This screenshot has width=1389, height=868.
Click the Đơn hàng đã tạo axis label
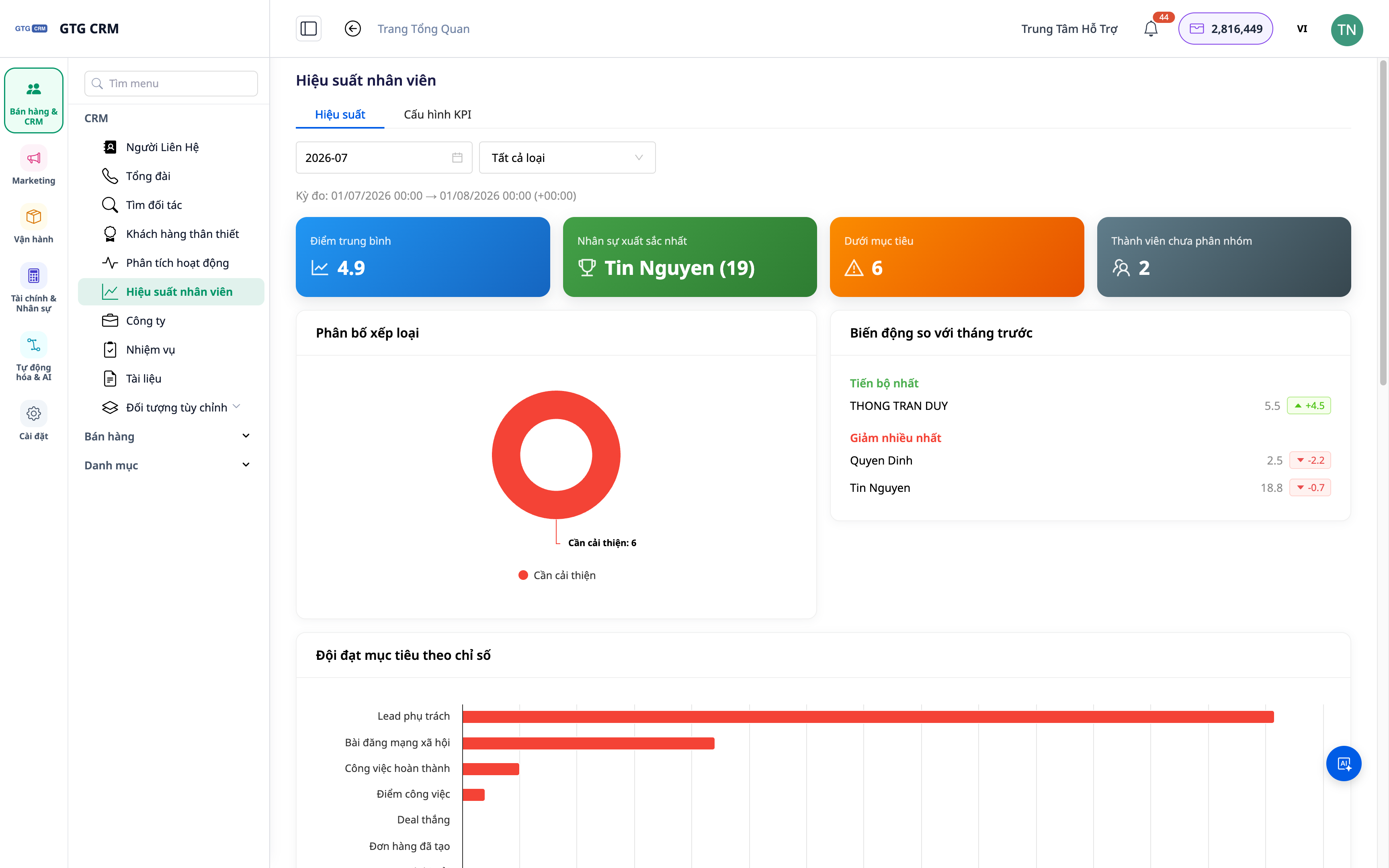pos(409,846)
